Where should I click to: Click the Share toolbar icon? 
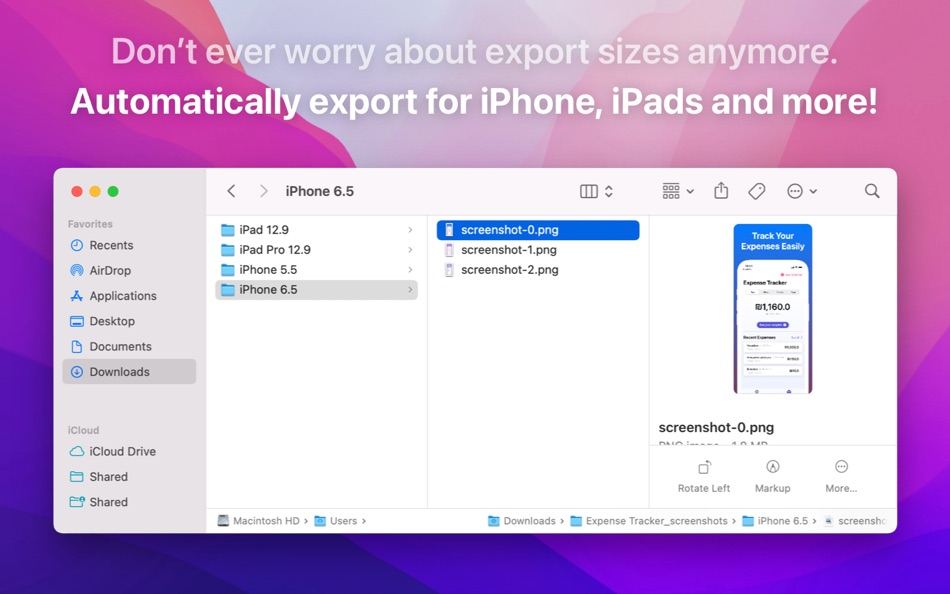721,191
